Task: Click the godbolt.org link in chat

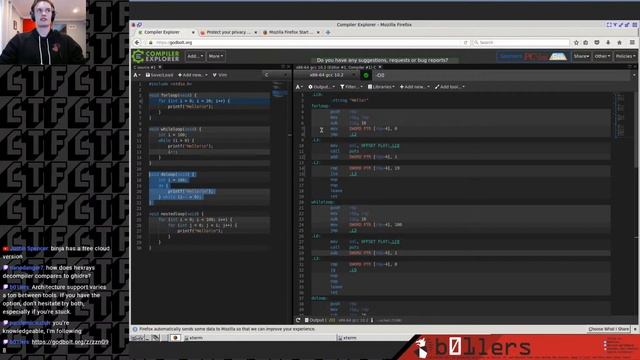Action: (x=70, y=342)
